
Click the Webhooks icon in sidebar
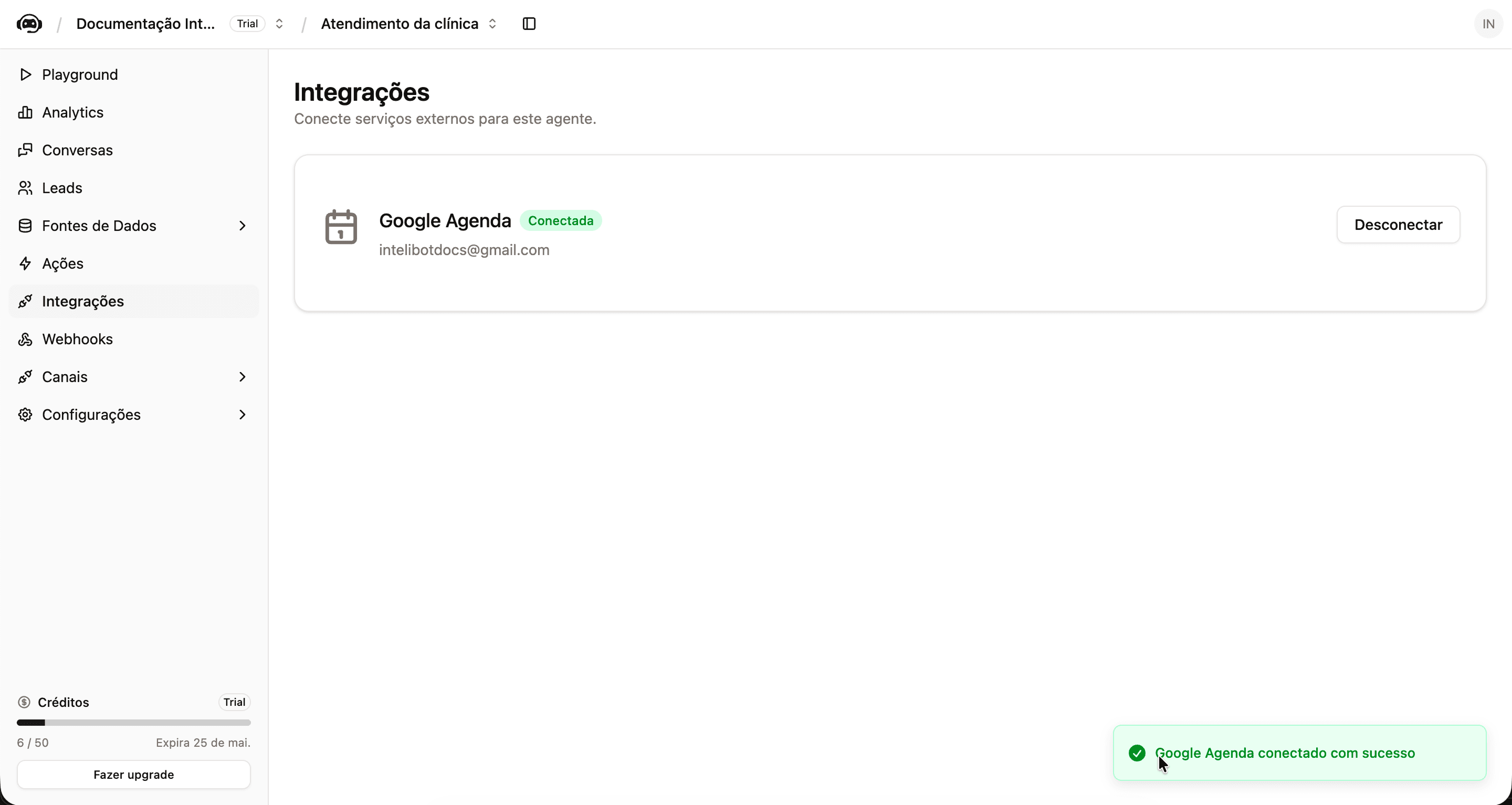click(25, 339)
